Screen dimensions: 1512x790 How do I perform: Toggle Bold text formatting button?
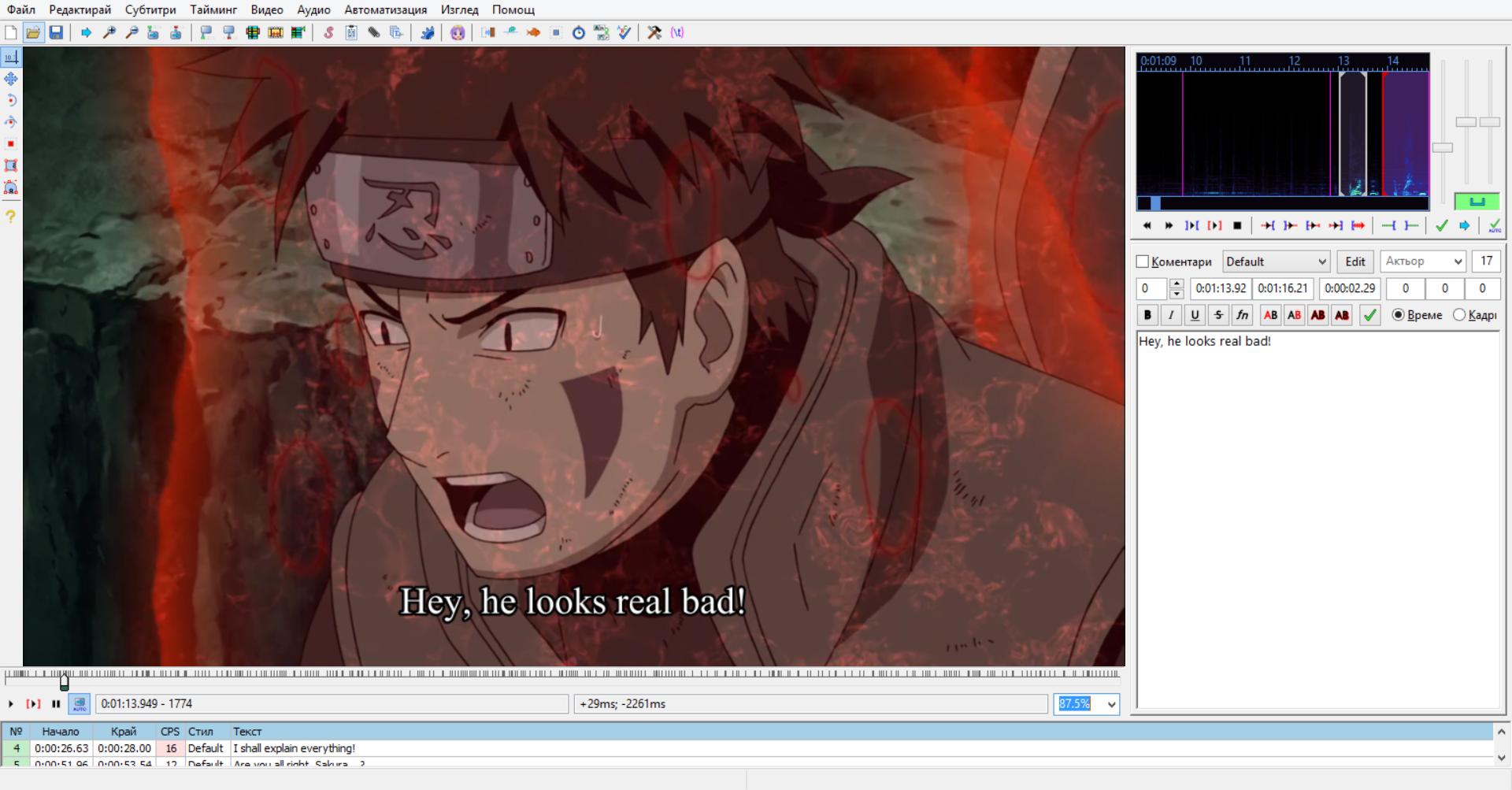(x=1147, y=315)
